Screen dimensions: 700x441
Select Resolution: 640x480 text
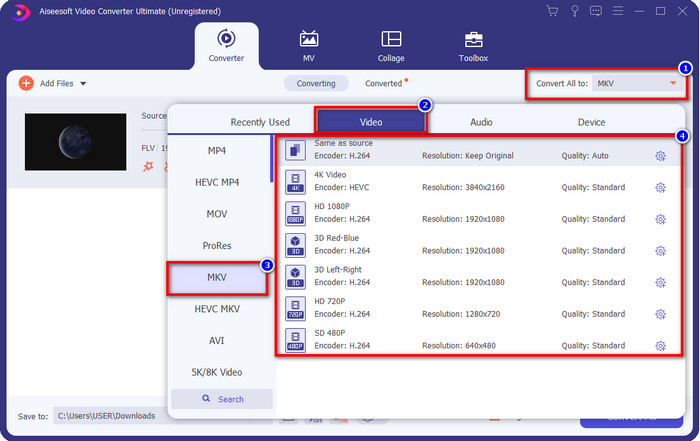459,346
